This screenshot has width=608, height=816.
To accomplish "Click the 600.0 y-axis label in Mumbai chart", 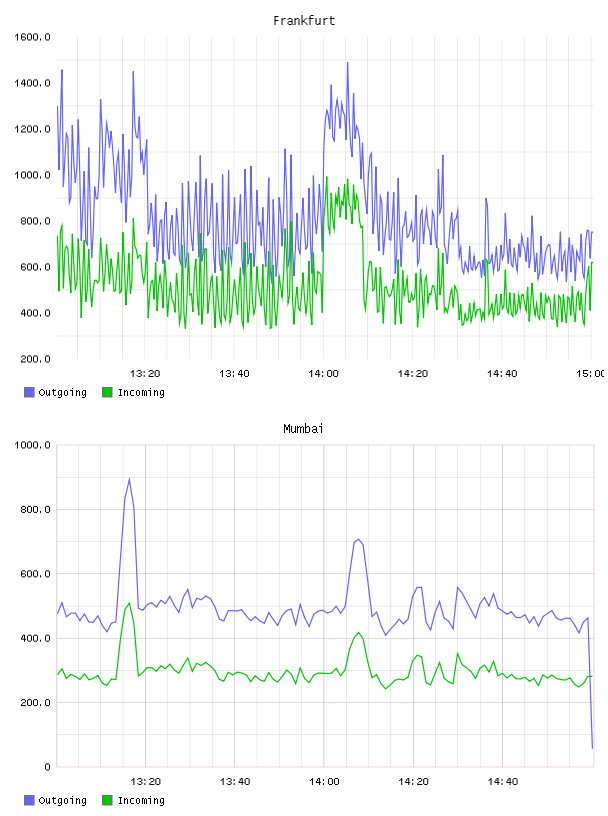I will point(35,574).
